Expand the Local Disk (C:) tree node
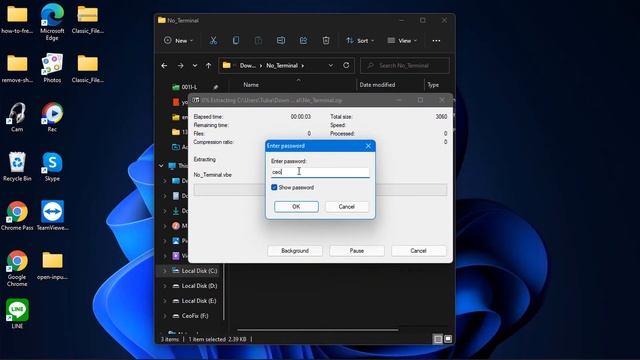This screenshot has width=640, height=360. pyautogui.click(x=165, y=271)
